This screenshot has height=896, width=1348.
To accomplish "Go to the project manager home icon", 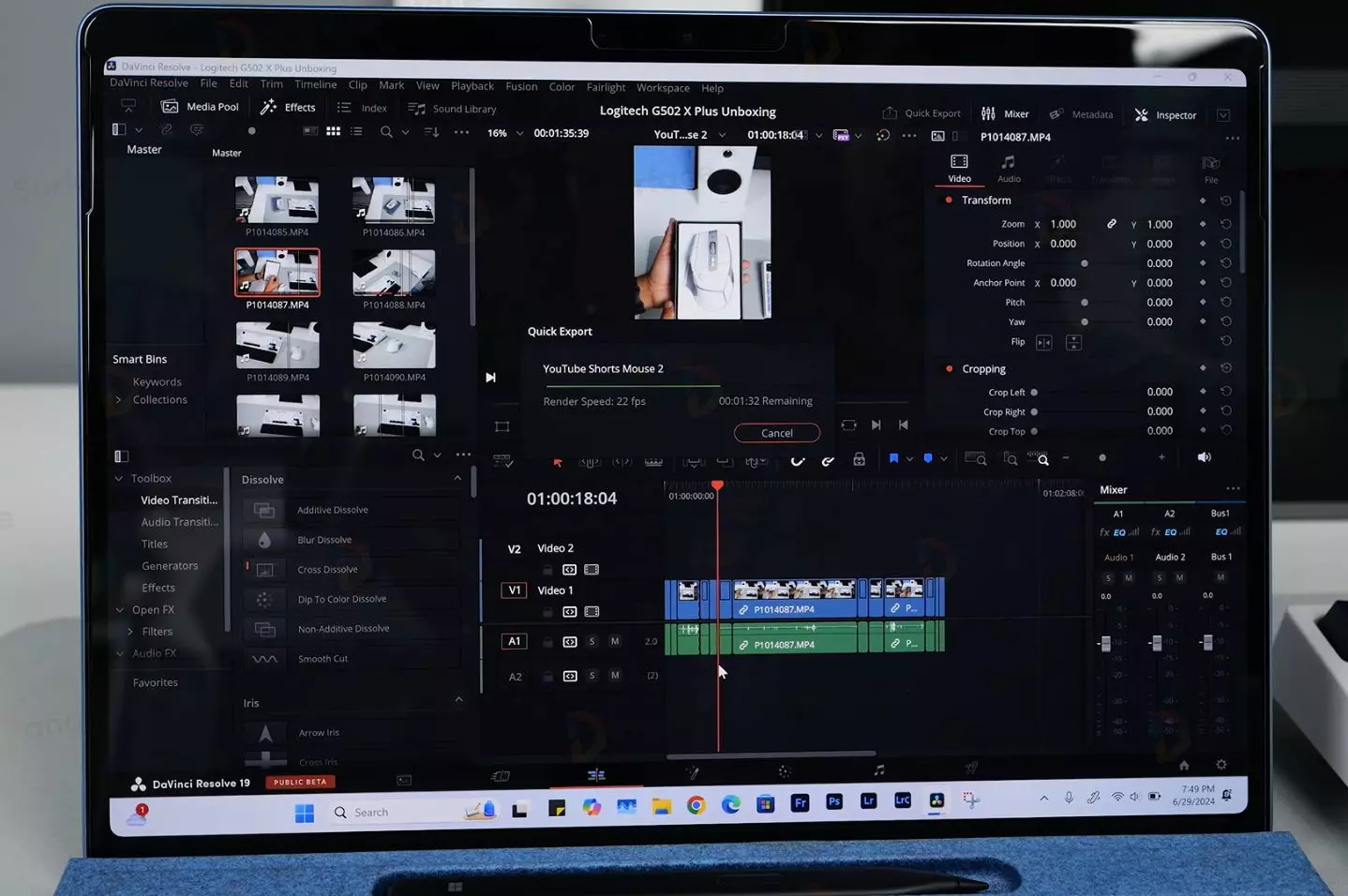I will (1184, 765).
